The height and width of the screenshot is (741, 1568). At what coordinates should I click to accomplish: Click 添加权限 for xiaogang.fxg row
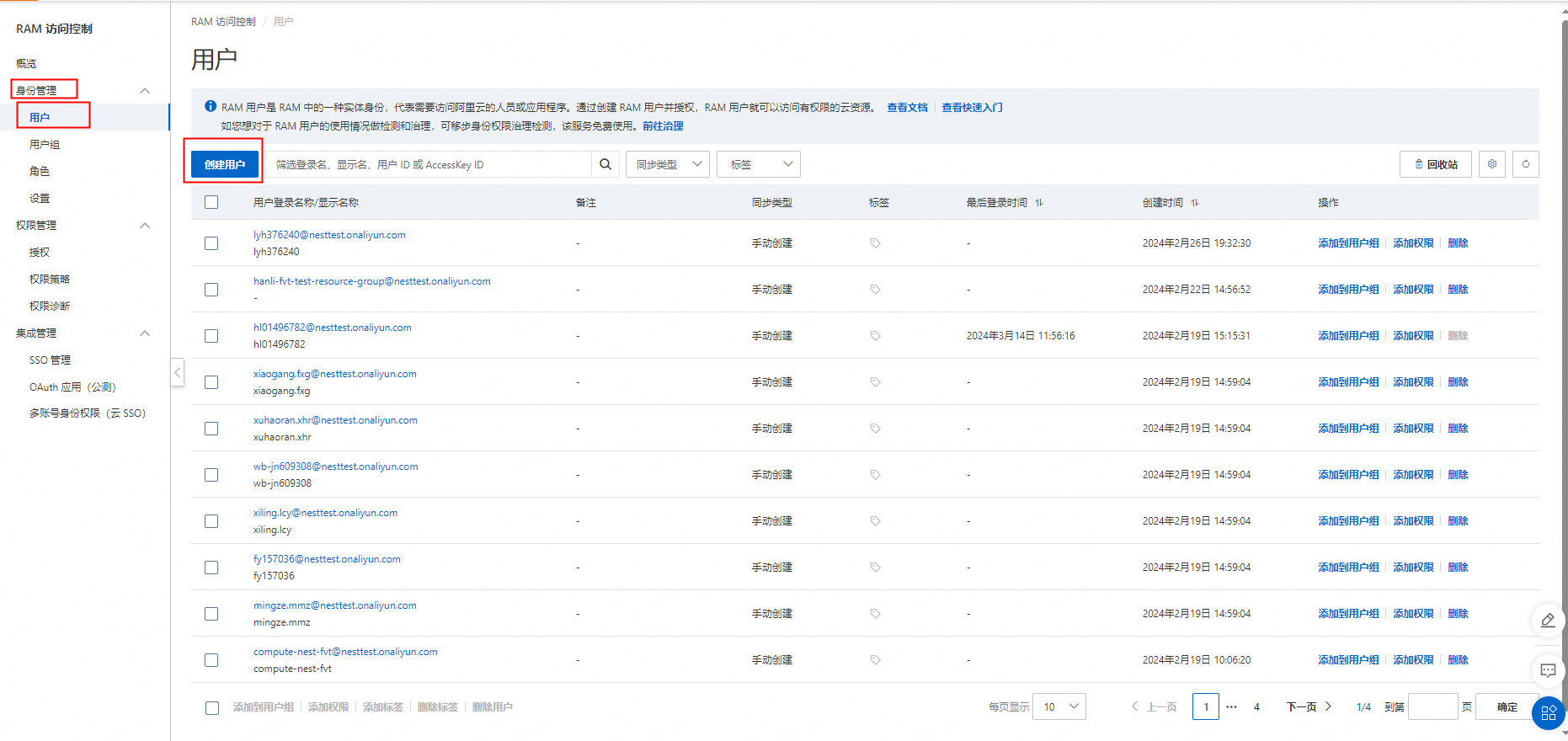pyautogui.click(x=1413, y=382)
